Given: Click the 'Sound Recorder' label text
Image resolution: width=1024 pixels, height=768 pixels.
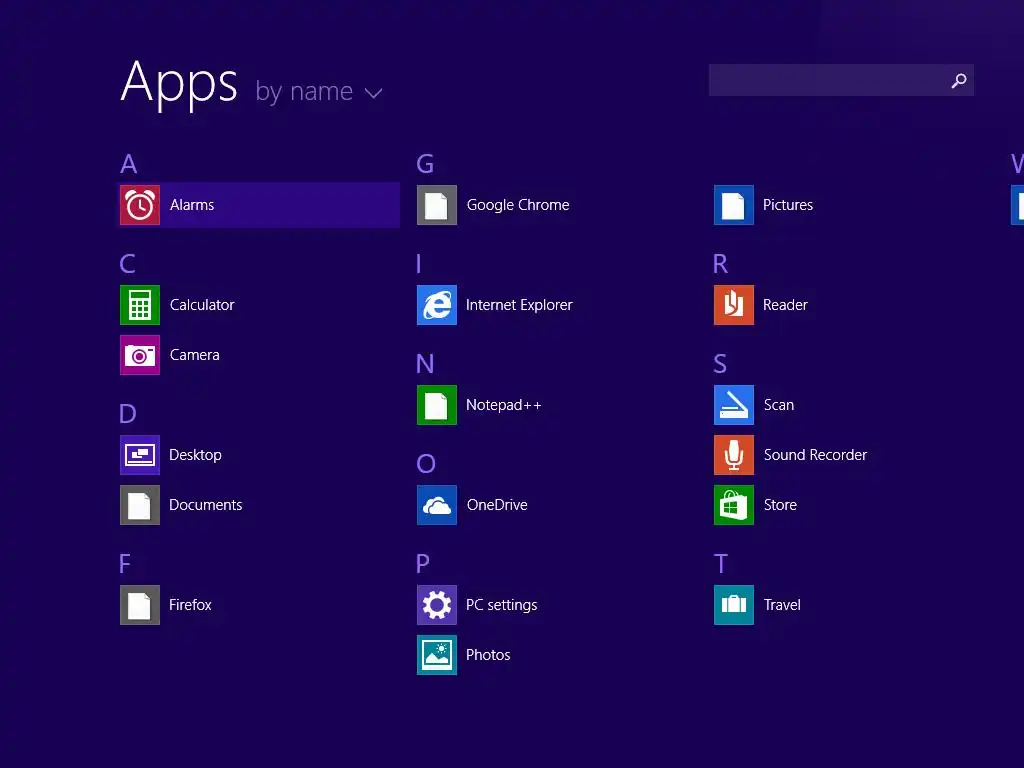Looking at the screenshot, I should pos(815,455).
